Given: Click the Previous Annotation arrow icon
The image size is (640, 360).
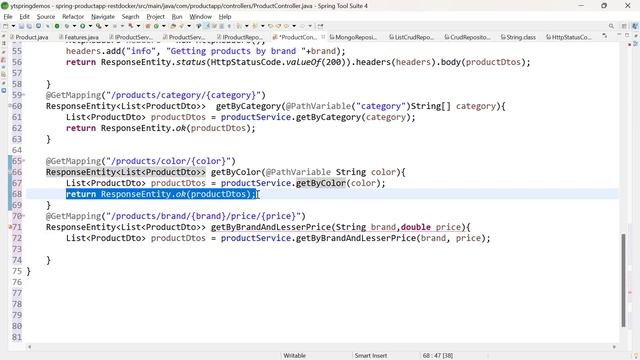Looking at the screenshot, I should click(254, 26).
